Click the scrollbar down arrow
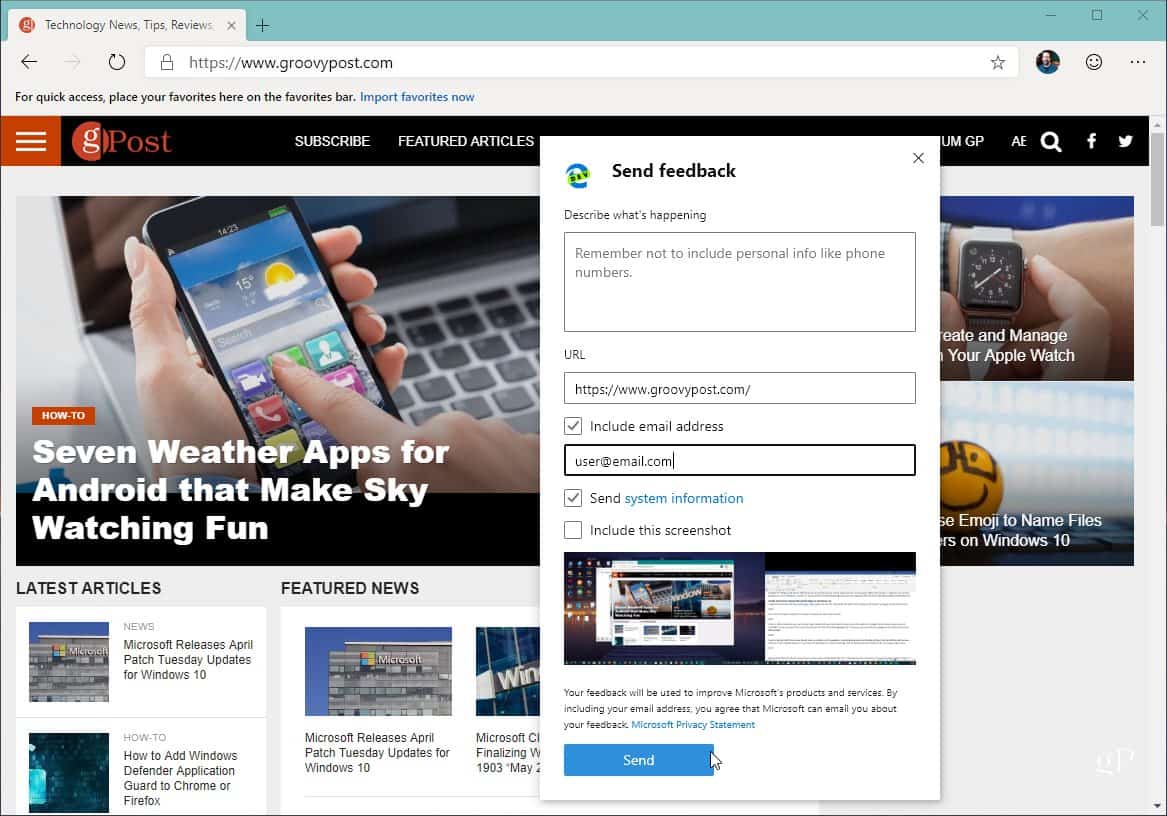The image size is (1167, 816). pos(1157,806)
